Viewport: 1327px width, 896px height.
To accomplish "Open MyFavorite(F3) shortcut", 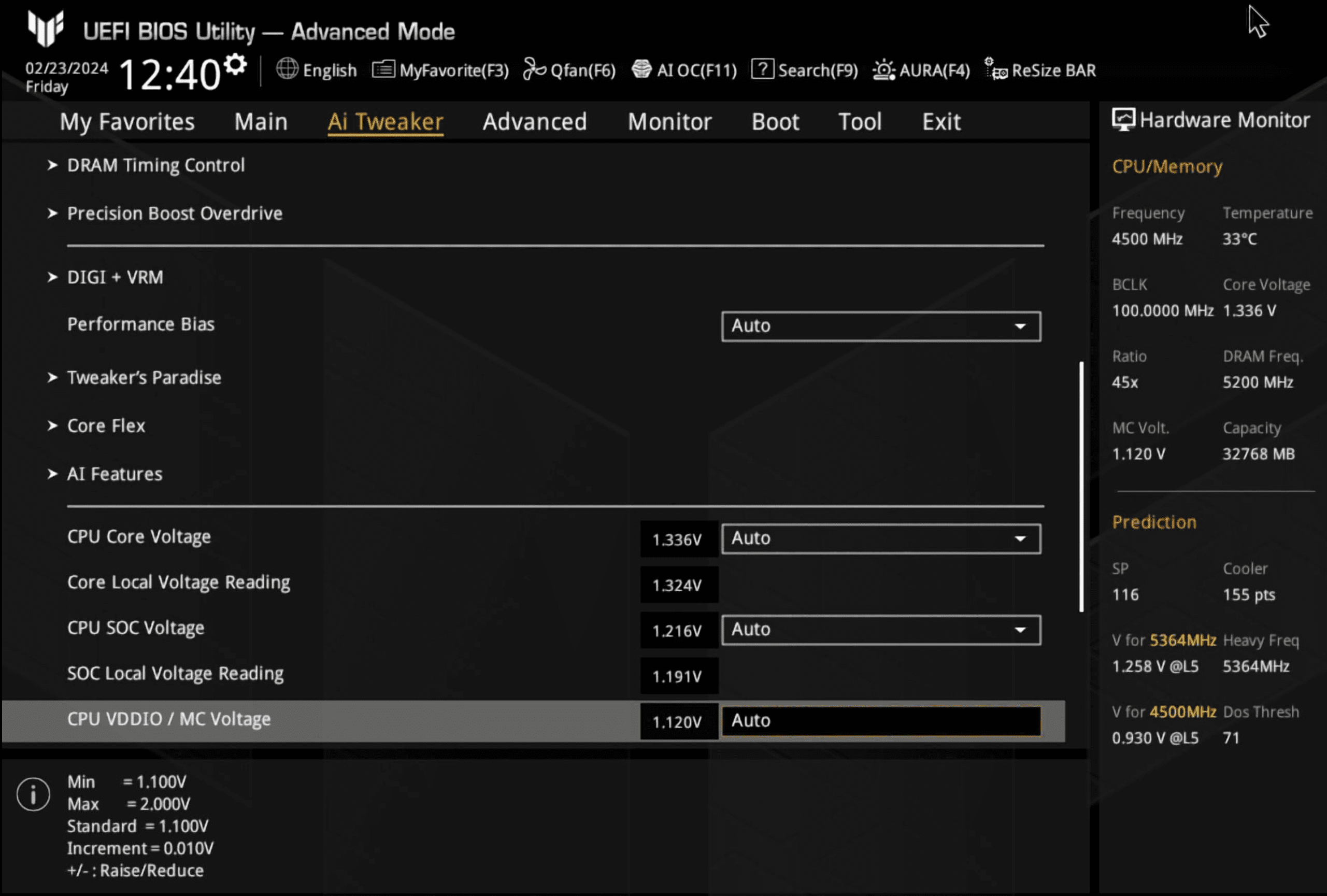I will click(x=454, y=70).
